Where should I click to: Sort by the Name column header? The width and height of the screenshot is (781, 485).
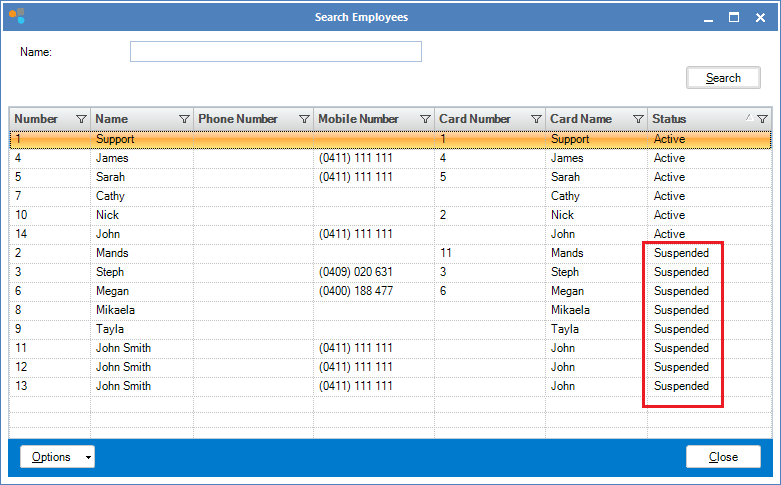pyautogui.click(x=130, y=119)
